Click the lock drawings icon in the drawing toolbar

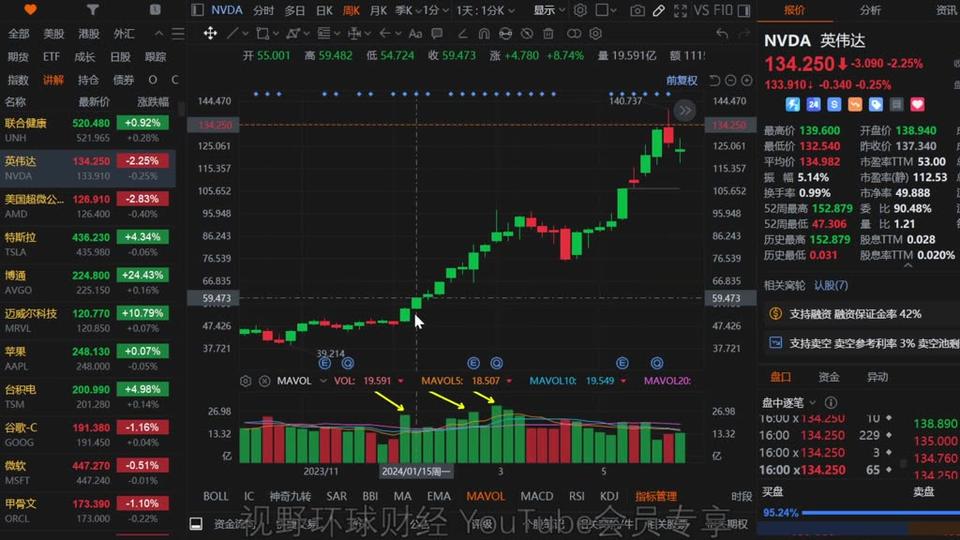point(505,33)
